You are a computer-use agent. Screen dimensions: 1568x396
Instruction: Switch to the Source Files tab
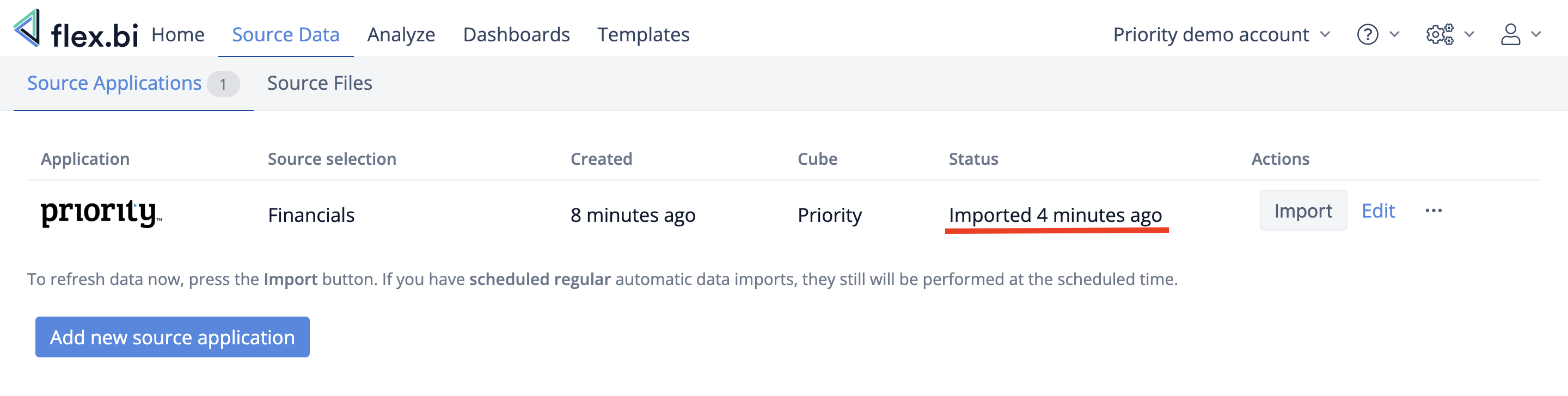(x=320, y=83)
